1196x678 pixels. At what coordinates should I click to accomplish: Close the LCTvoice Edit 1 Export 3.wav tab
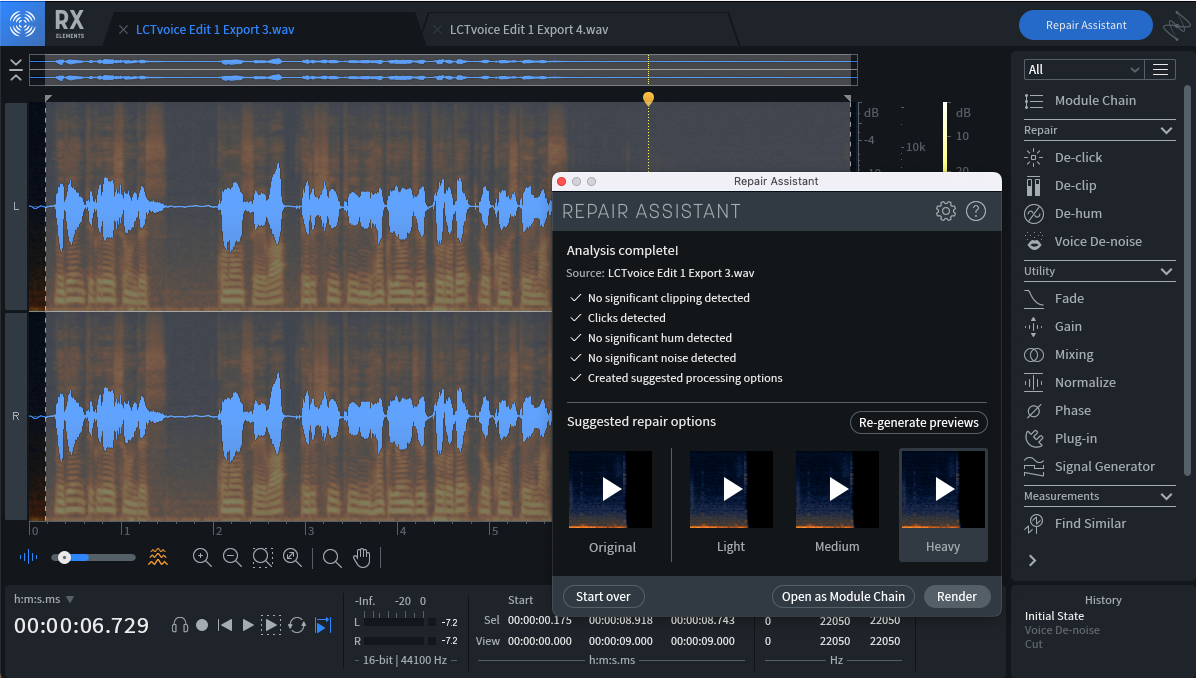[x=123, y=30]
